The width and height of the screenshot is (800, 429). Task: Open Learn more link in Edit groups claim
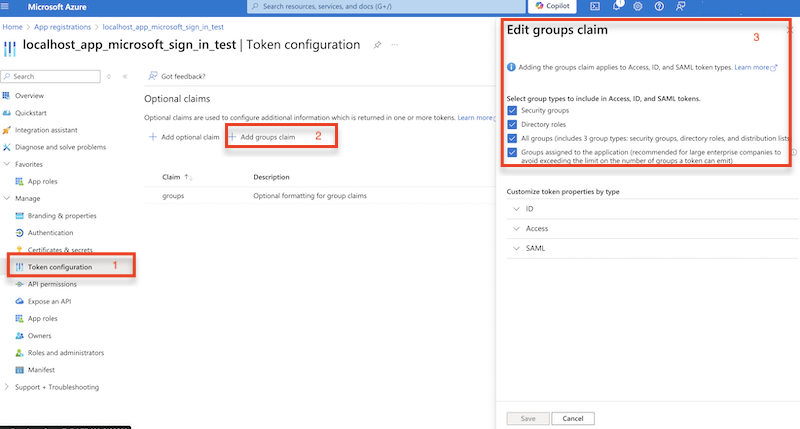point(756,67)
